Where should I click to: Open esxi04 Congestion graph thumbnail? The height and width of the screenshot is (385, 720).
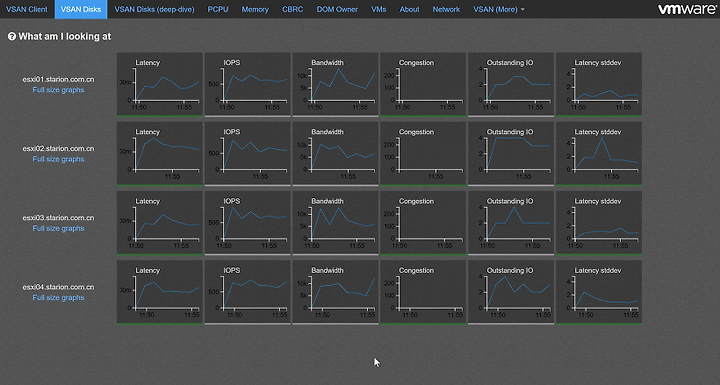point(423,292)
